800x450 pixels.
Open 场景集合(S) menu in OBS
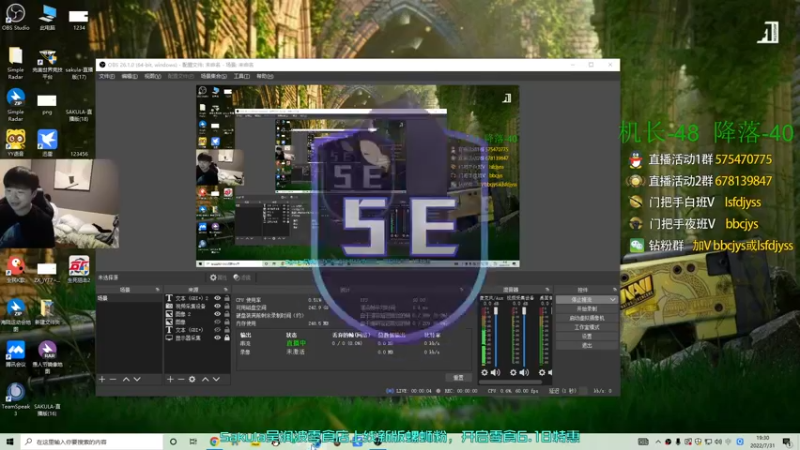click(213, 76)
